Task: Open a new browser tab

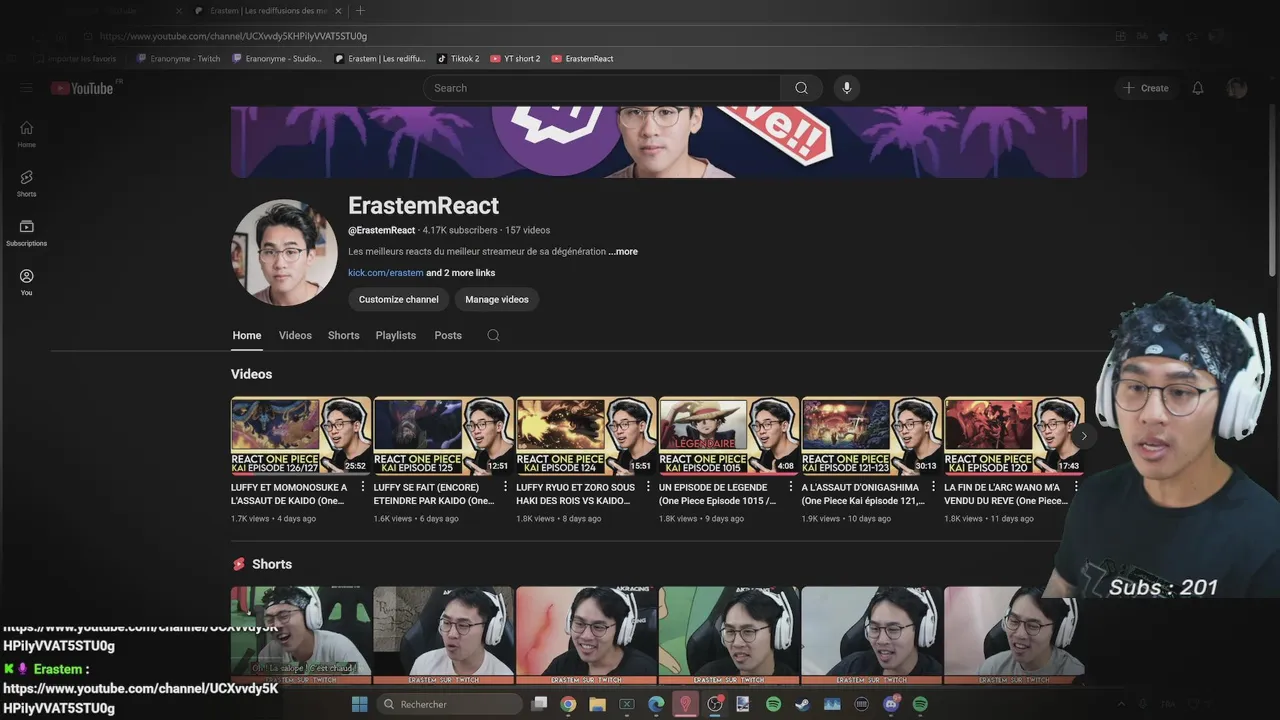Action: tap(360, 10)
